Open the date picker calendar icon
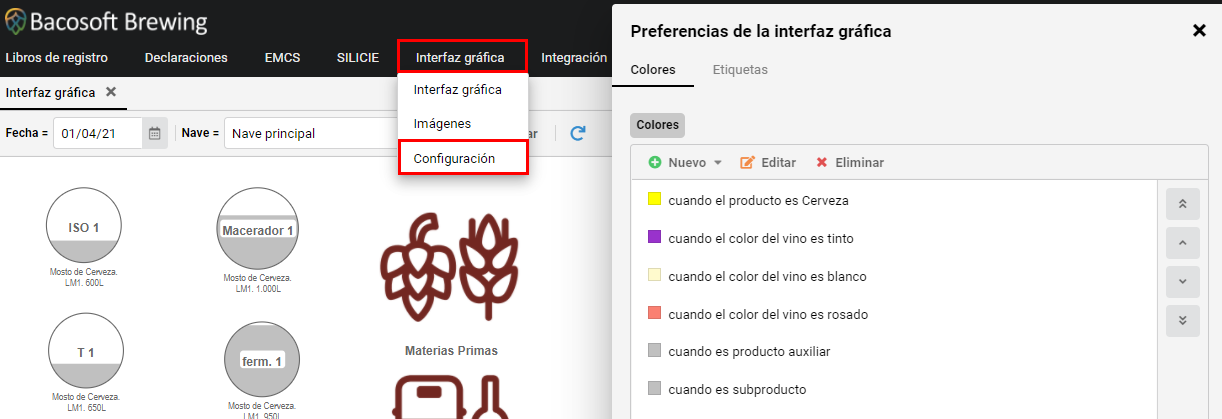1222x419 pixels. tap(155, 133)
